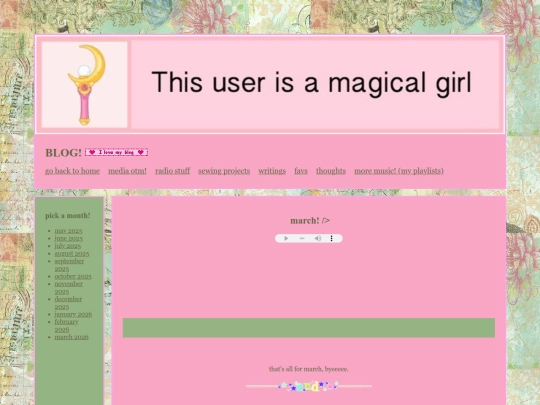This screenshot has height=405, width=540.
Task: Select july 2025 in month list
Action: 68,246
